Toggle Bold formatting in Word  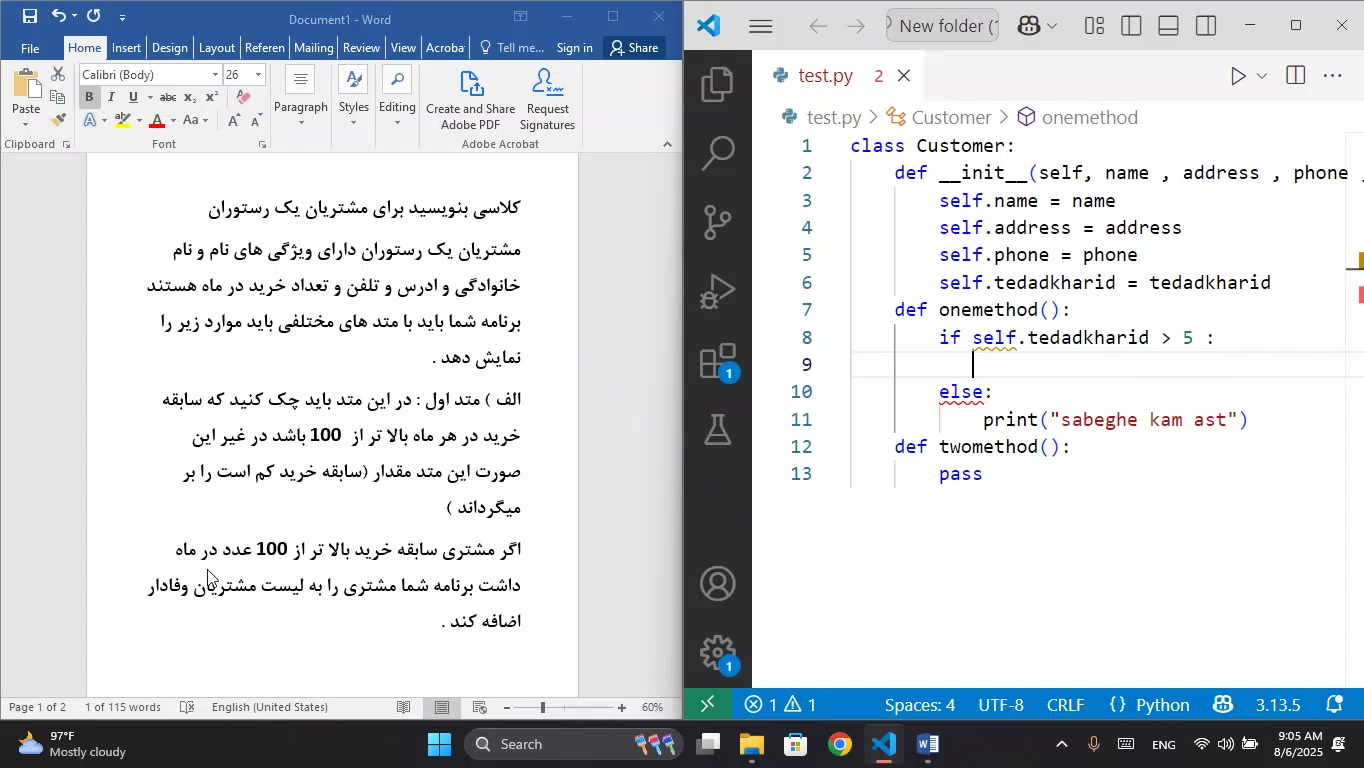tap(89, 97)
